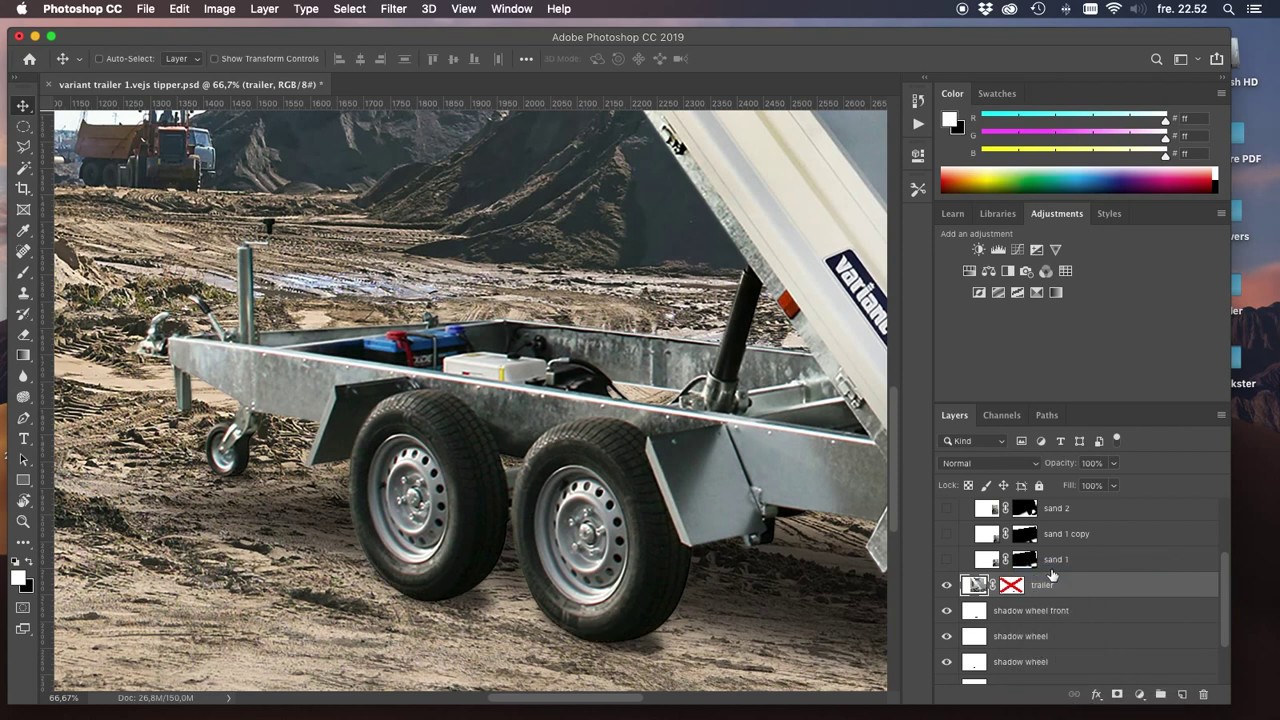Add a layer mask
The height and width of the screenshot is (720, 1280).
tap(1117, 694)
